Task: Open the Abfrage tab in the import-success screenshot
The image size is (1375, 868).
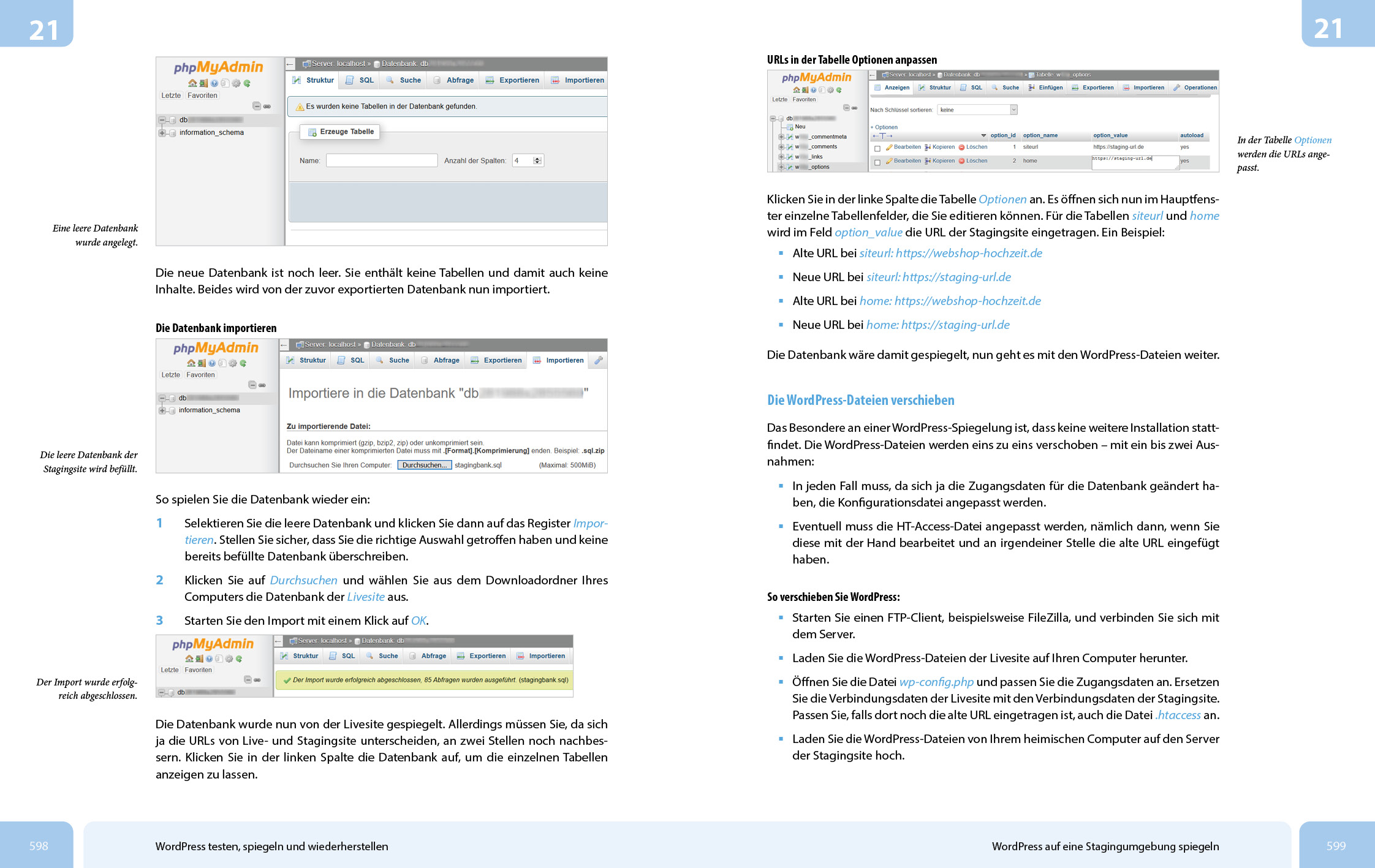Action: point(428,656)
